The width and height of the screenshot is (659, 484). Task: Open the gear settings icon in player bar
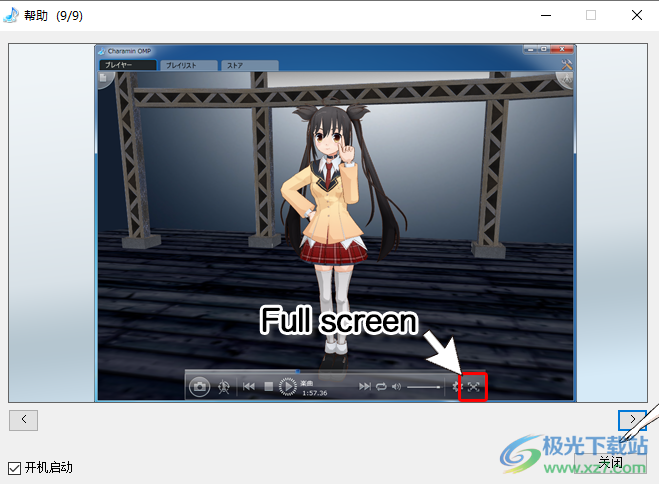pos(456,387)
